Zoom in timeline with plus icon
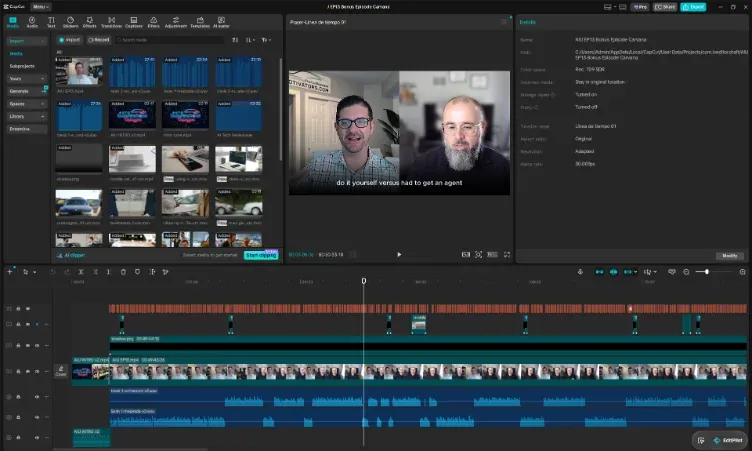Image resolution: width=752 pixels, height=451 pixels. pos(742,272)
